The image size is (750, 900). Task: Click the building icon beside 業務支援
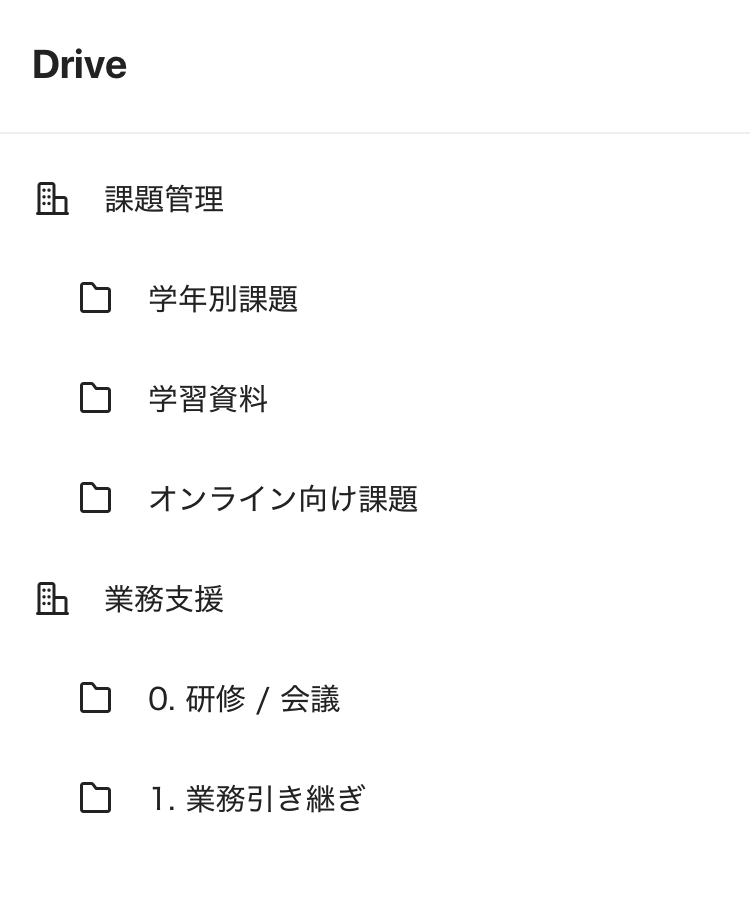coord(52,599)
